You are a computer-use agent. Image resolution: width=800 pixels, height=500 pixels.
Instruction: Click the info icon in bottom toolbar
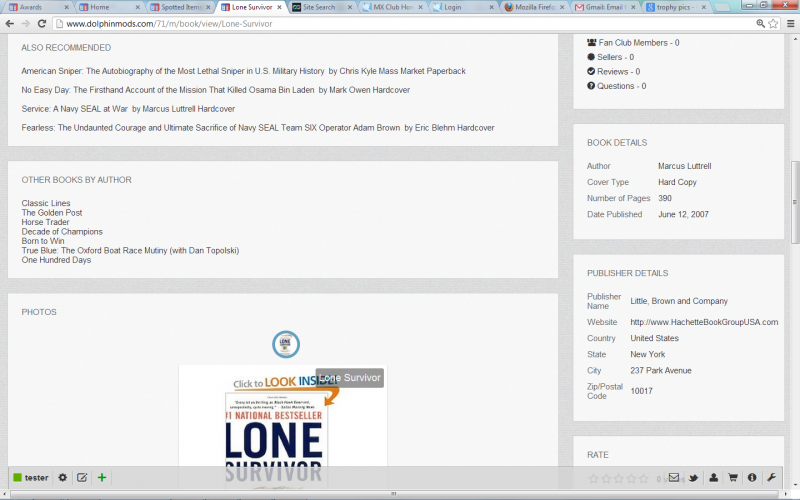[x=752, y=478]
